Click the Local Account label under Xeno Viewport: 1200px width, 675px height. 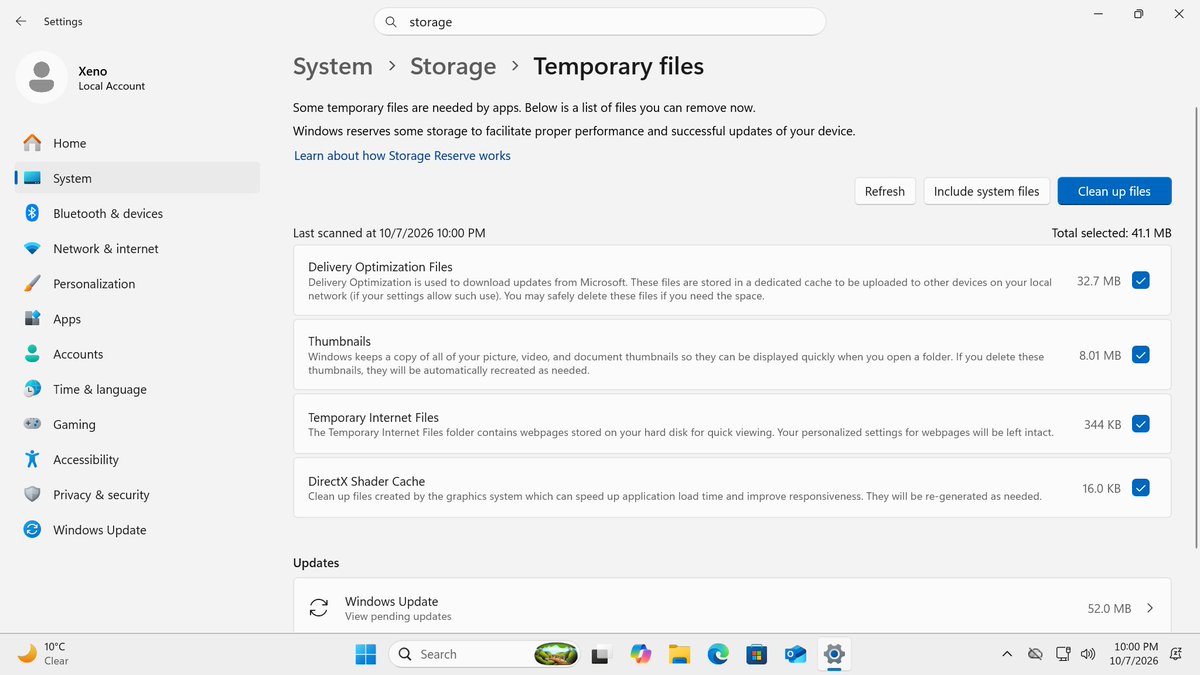pos(112,87)
